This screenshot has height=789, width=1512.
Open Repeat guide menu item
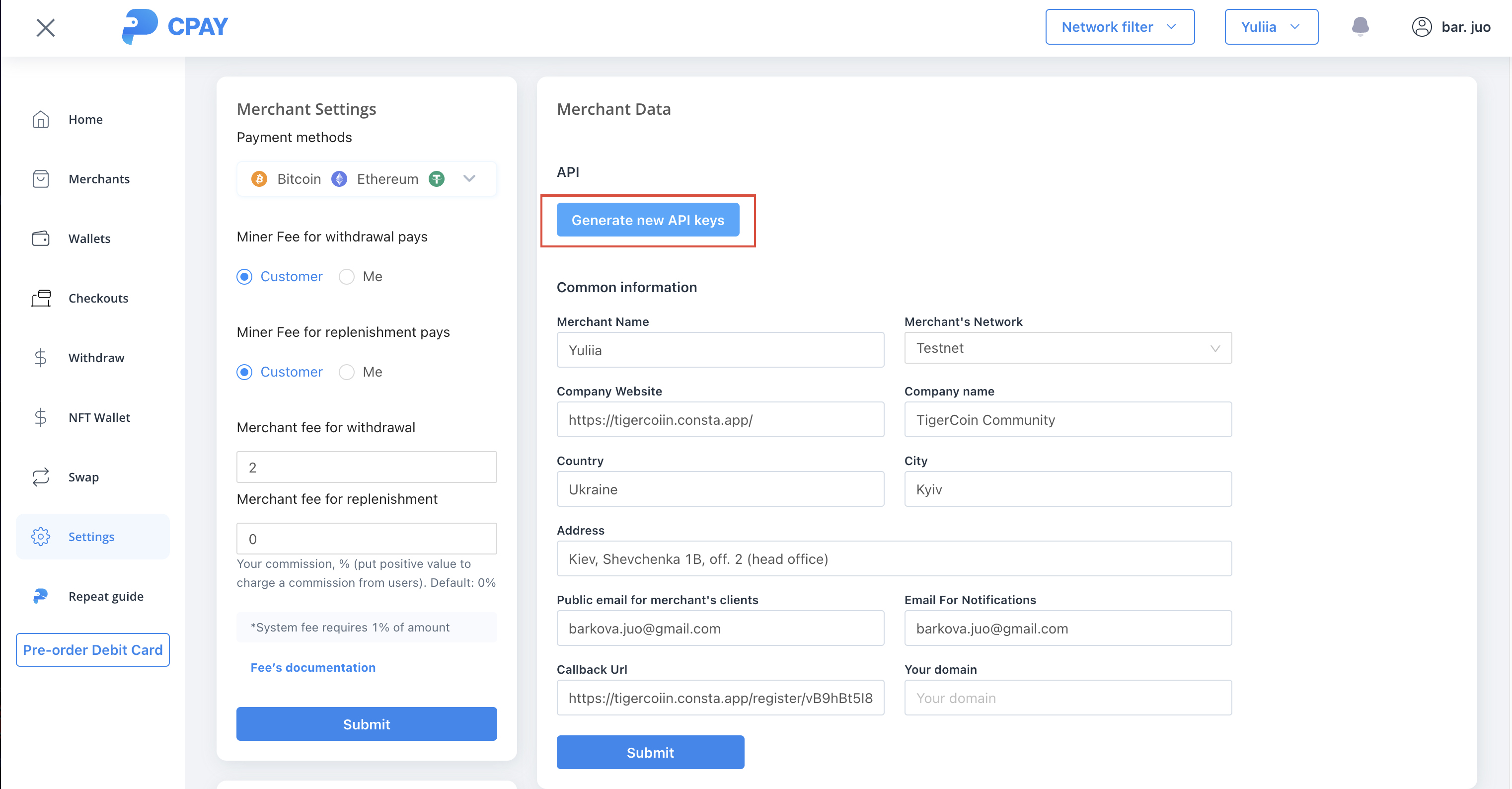click(93, 596)
